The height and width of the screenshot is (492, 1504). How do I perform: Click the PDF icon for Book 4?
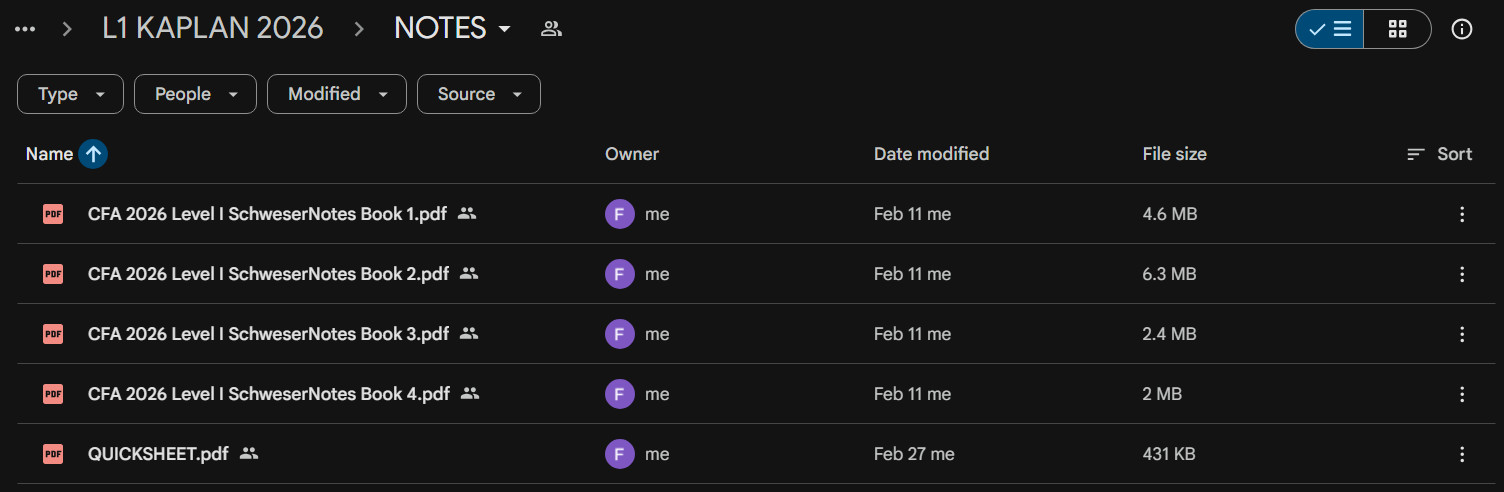pyautogui.click(x=53, y=393)
